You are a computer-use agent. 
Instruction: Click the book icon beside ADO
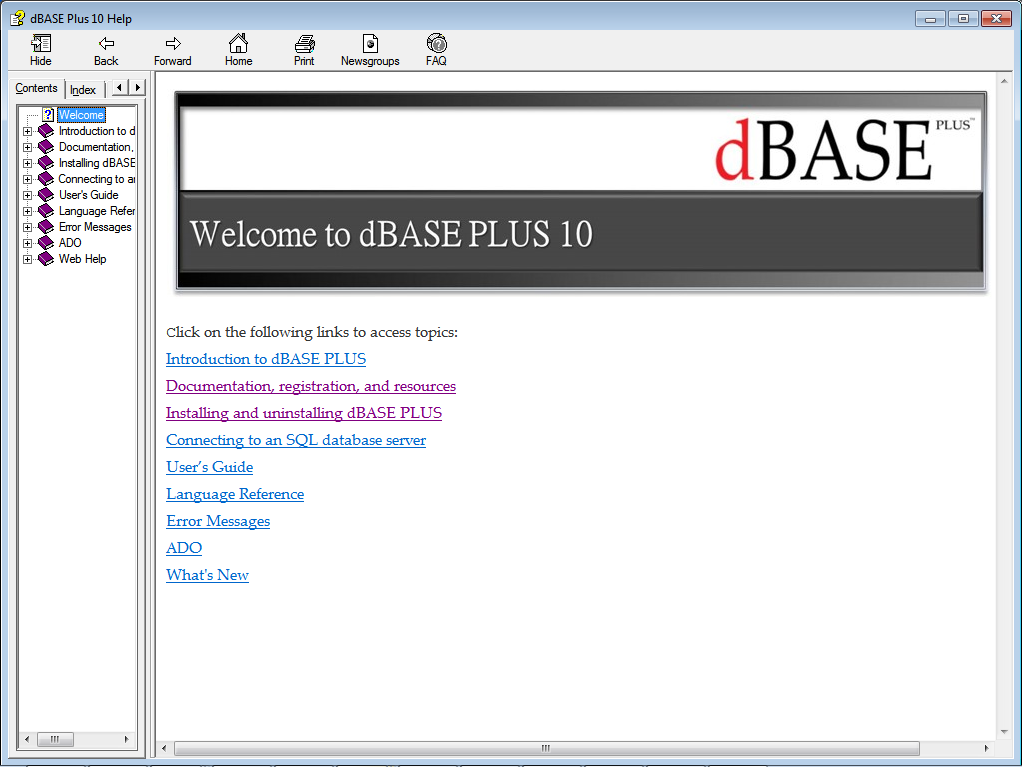pos(46,242)
